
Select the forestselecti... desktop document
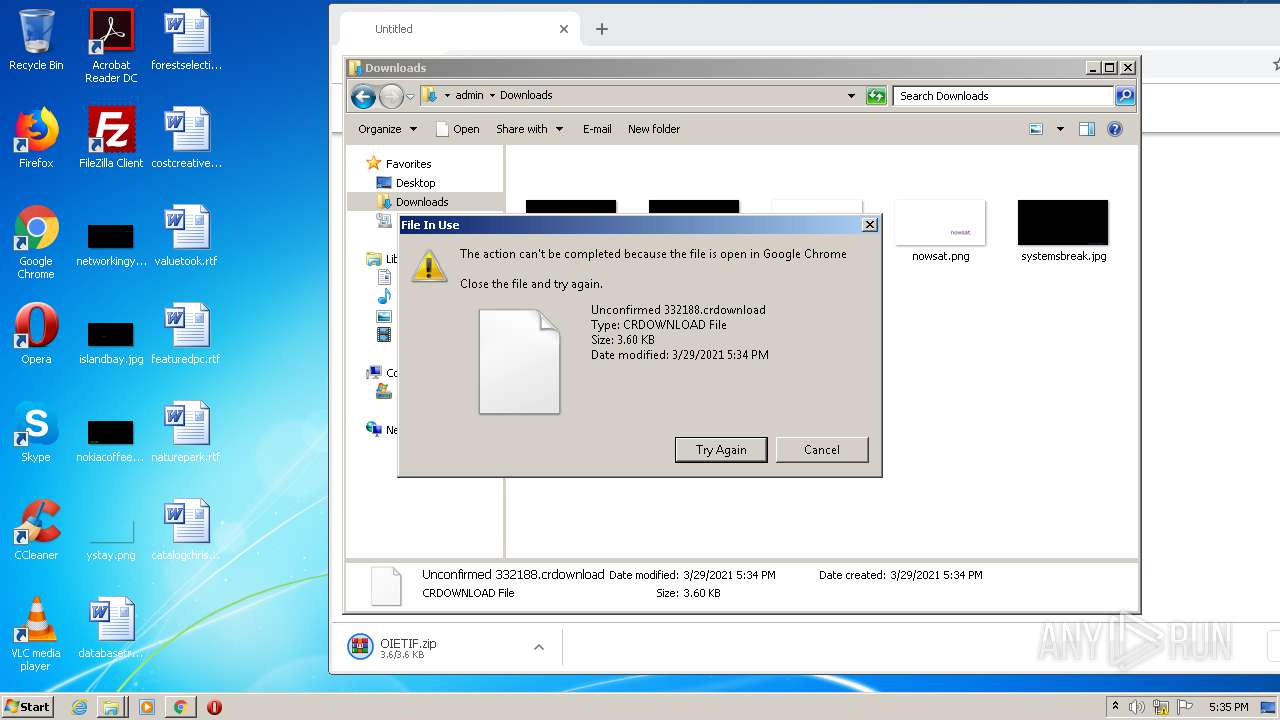pos(186,40)
